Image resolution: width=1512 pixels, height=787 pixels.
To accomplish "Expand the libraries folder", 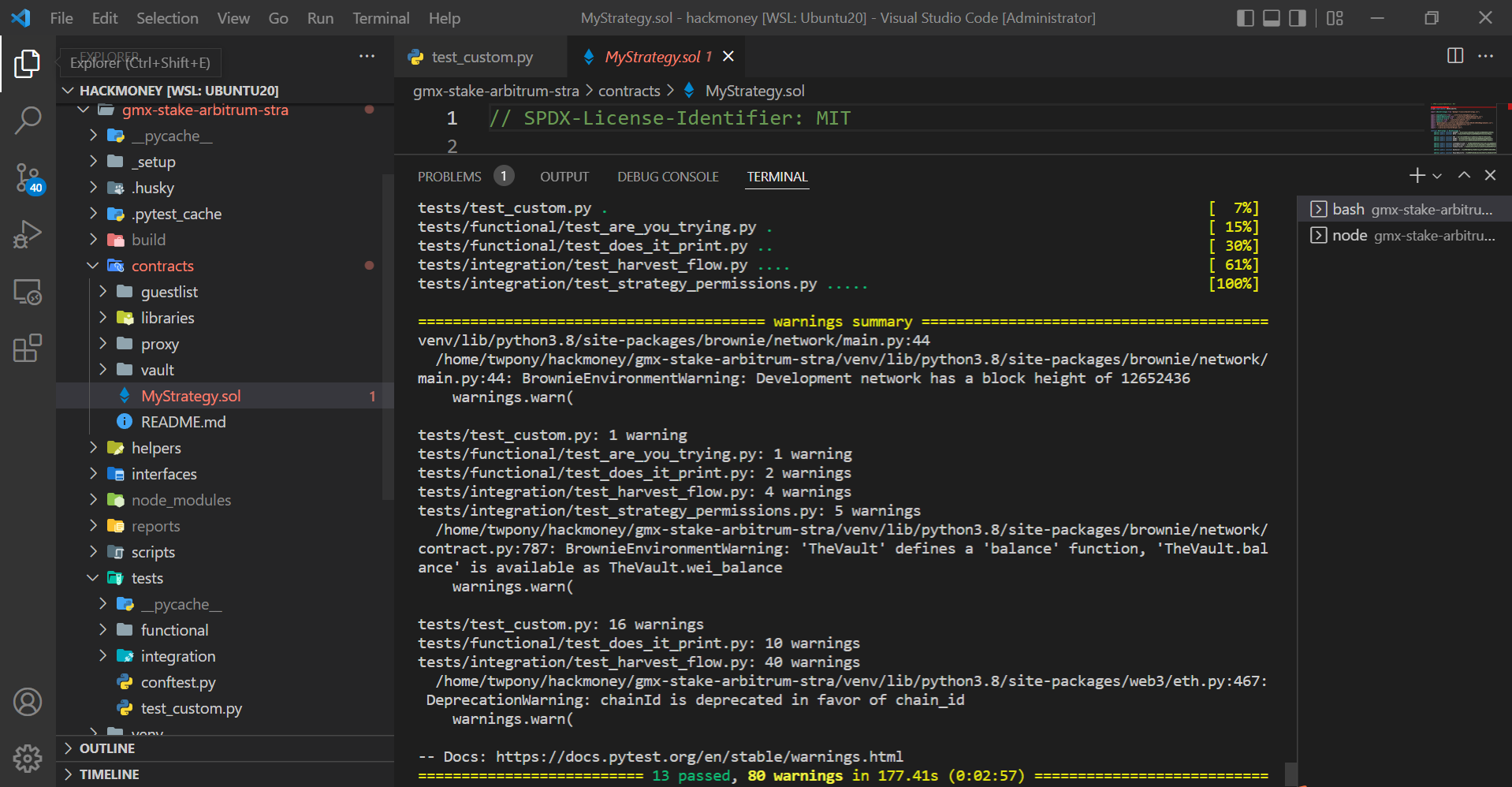I will 225,318.
